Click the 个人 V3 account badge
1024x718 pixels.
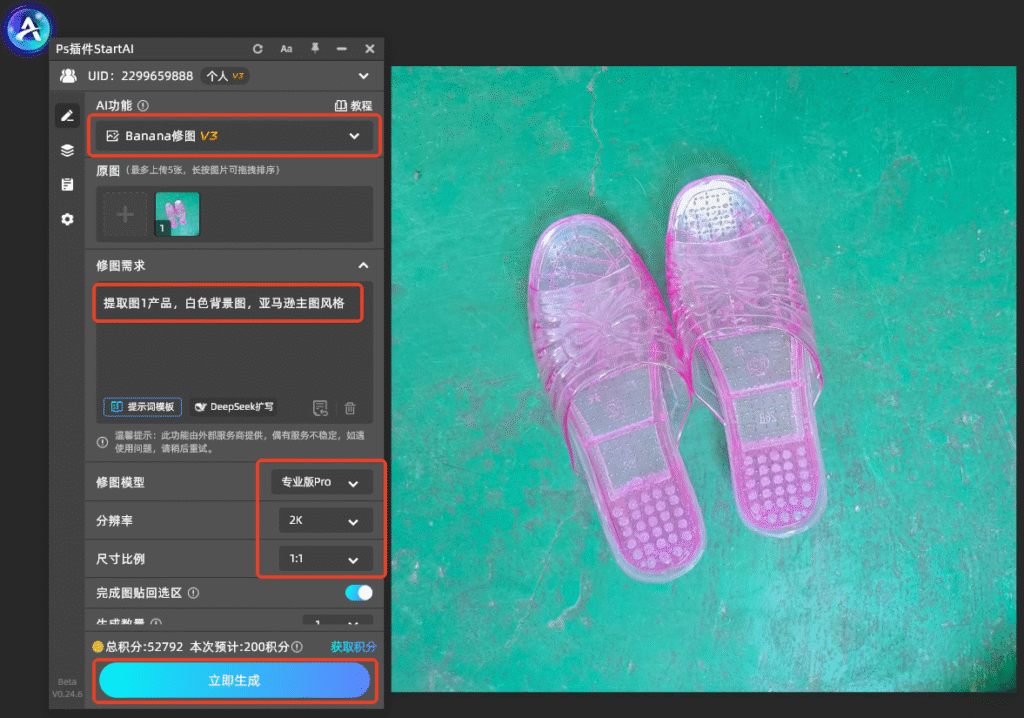(x=225, y=76)
